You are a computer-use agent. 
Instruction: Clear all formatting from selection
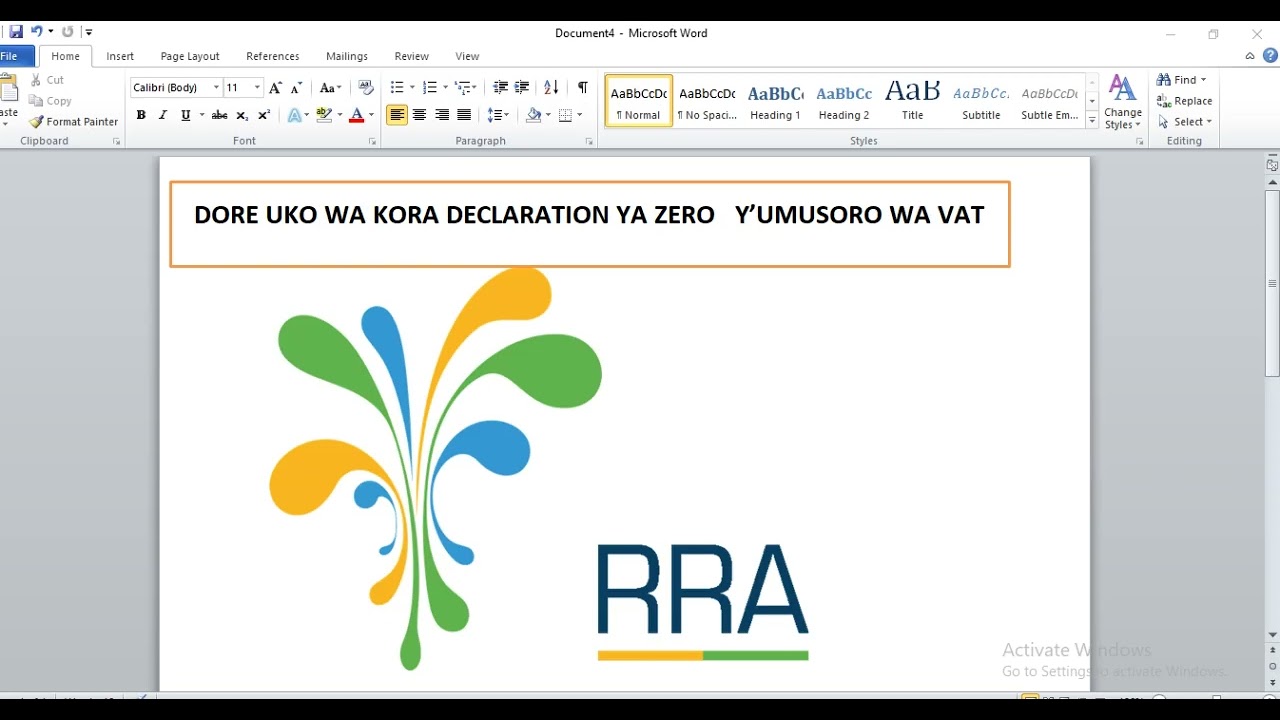pos(365,88)
